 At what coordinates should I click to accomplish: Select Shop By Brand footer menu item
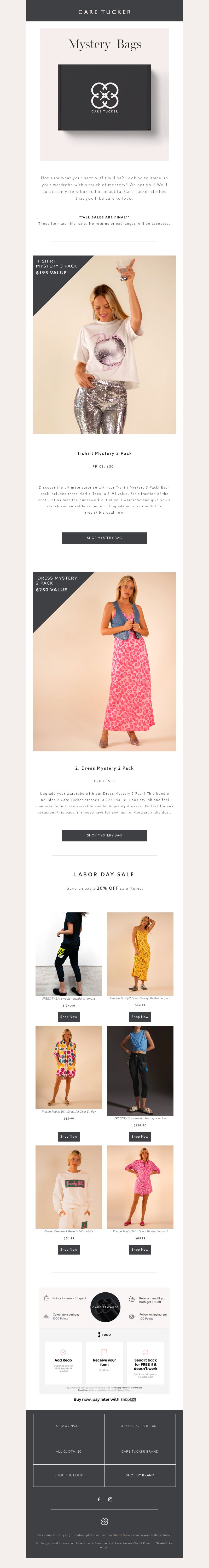click(140, 1475)
